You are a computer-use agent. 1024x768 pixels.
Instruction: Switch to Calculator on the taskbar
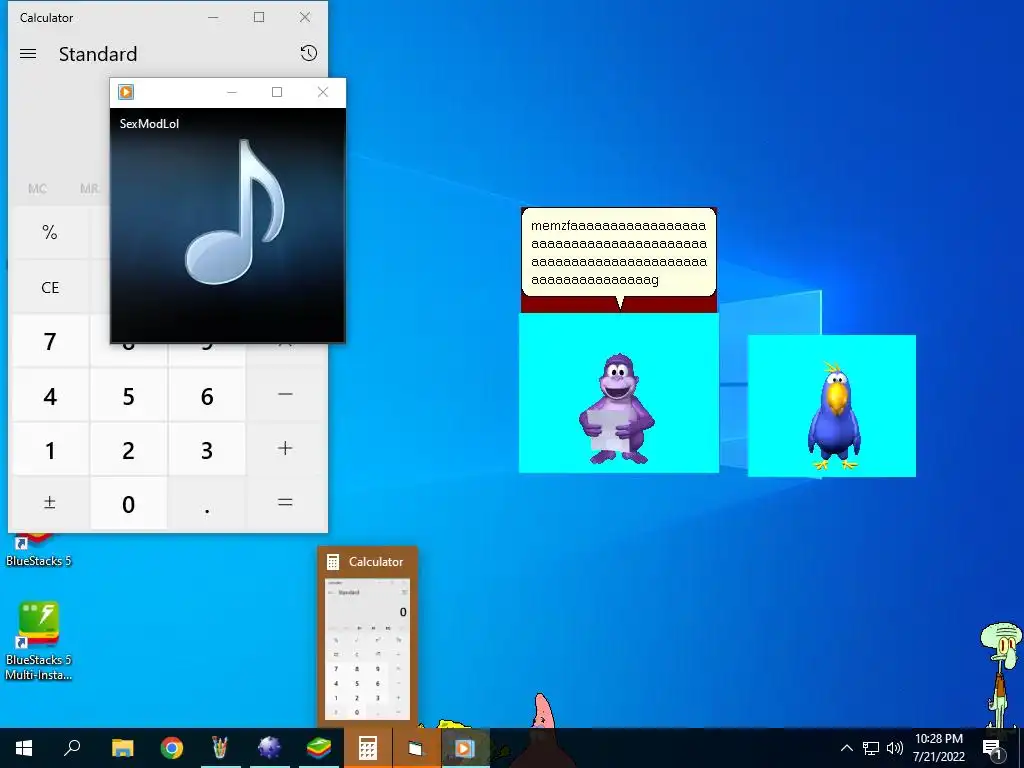tap(368, 748)
